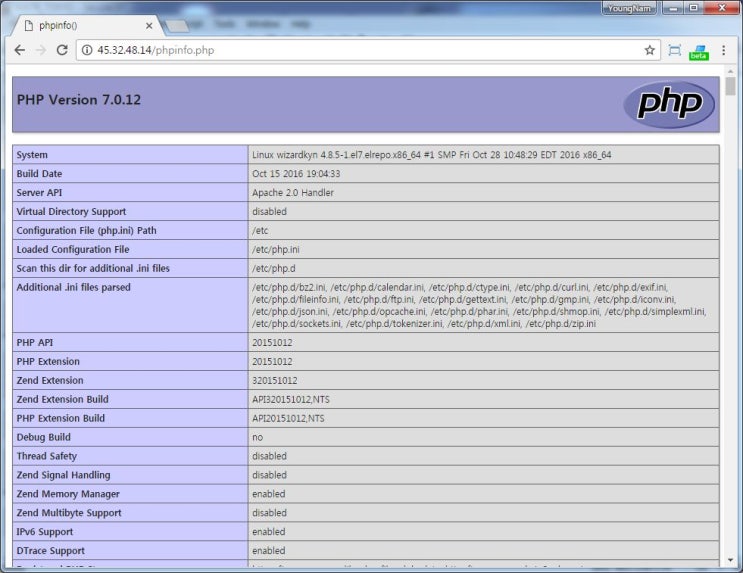
Task: Click the Debug Build label
Action: click(43, 437)
